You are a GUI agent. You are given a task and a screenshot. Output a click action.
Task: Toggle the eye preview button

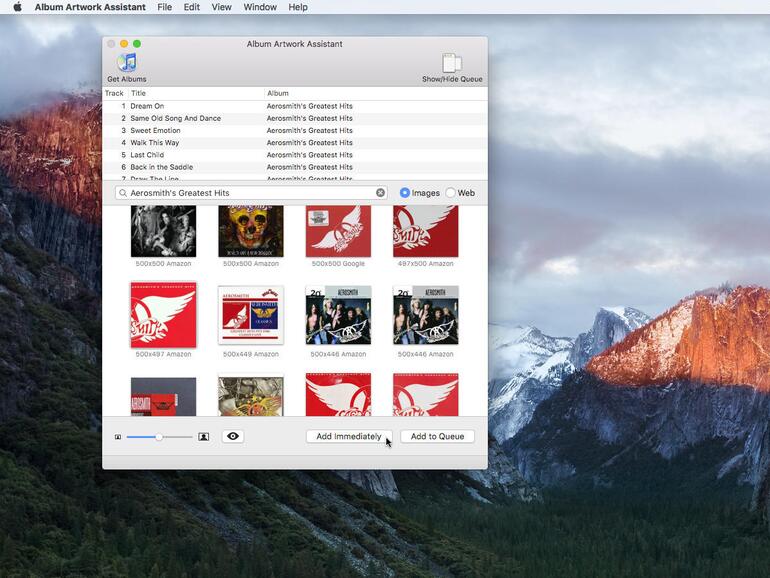(232, 437)
